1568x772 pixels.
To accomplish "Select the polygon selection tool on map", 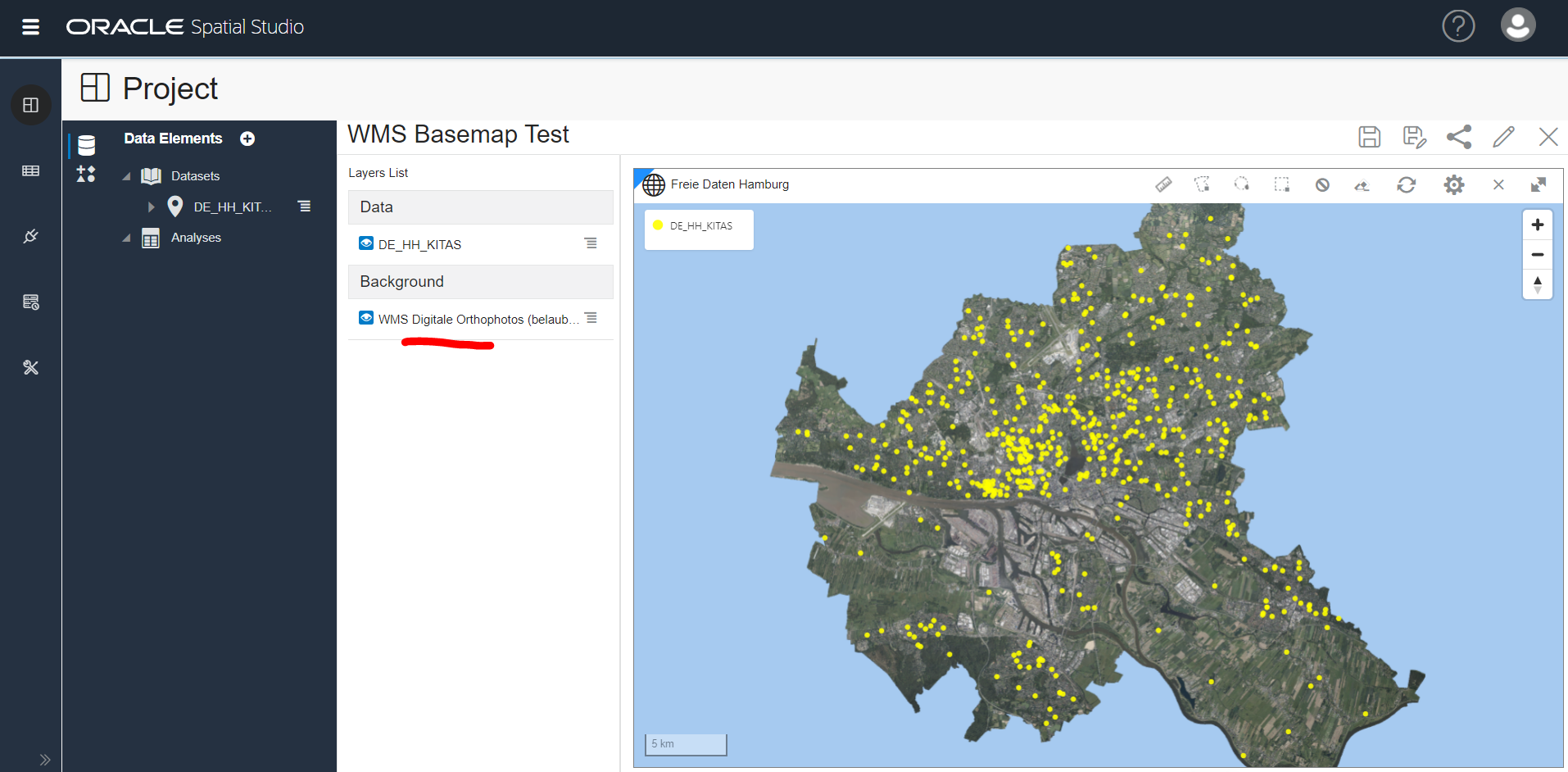I will [1203, 184].
